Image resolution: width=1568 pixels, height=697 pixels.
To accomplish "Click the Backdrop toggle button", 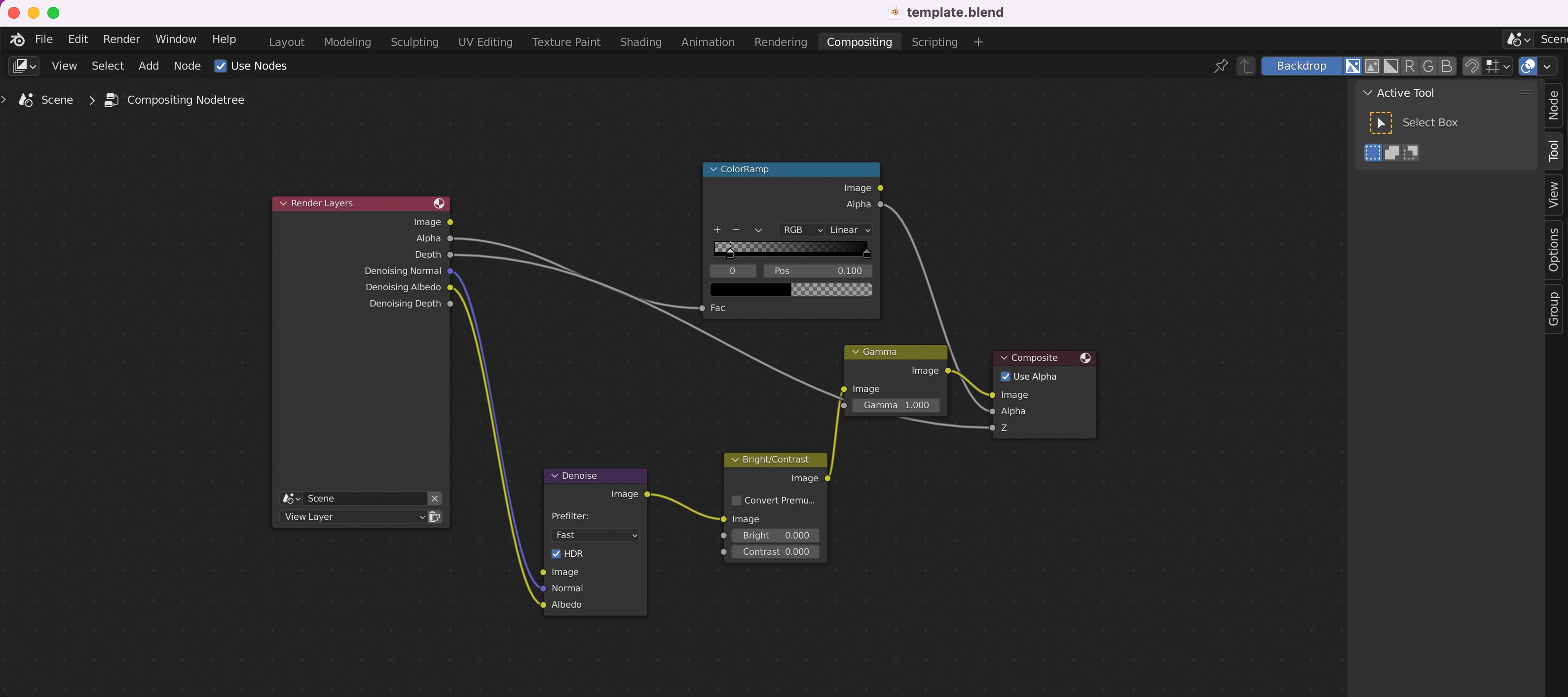I will [1300, 65].
